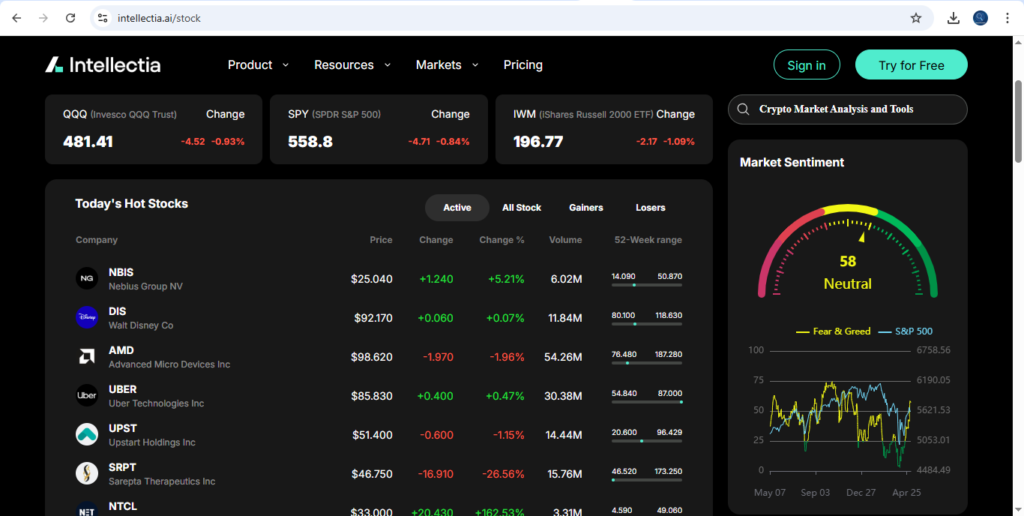This screenshot has height=516, width=1024.
Task: Click Sarepta Therapeutics Inc name
Action: tap(162, 481)
